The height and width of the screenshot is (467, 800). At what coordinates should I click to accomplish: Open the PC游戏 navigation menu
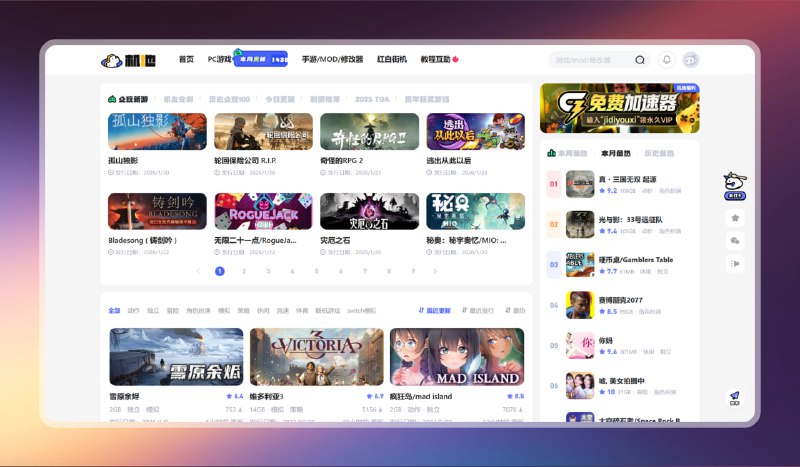pyautogui.click(x=219, y=60)
